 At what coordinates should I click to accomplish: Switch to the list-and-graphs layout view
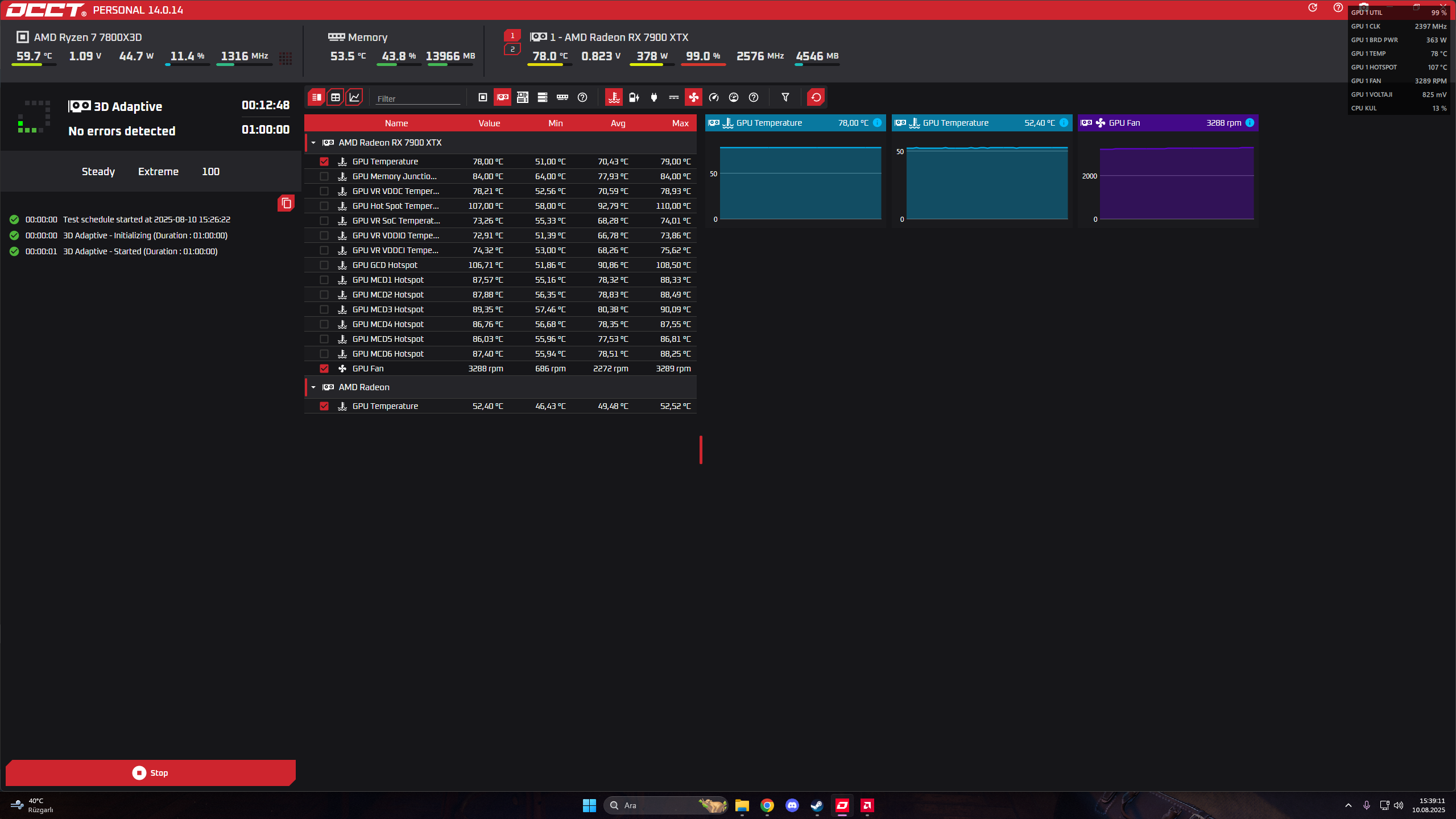317,97
